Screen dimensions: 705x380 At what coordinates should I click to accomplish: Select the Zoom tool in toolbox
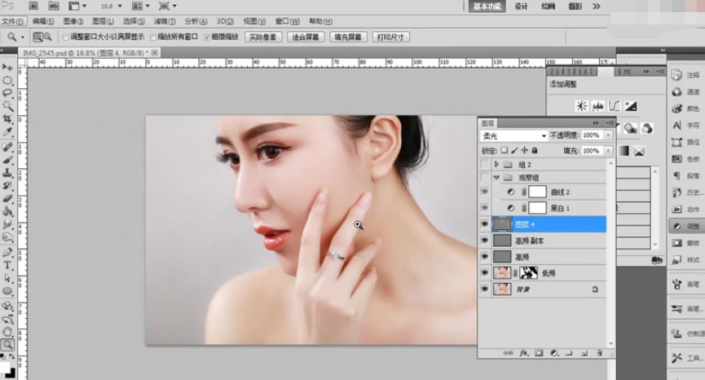point(8,345)
